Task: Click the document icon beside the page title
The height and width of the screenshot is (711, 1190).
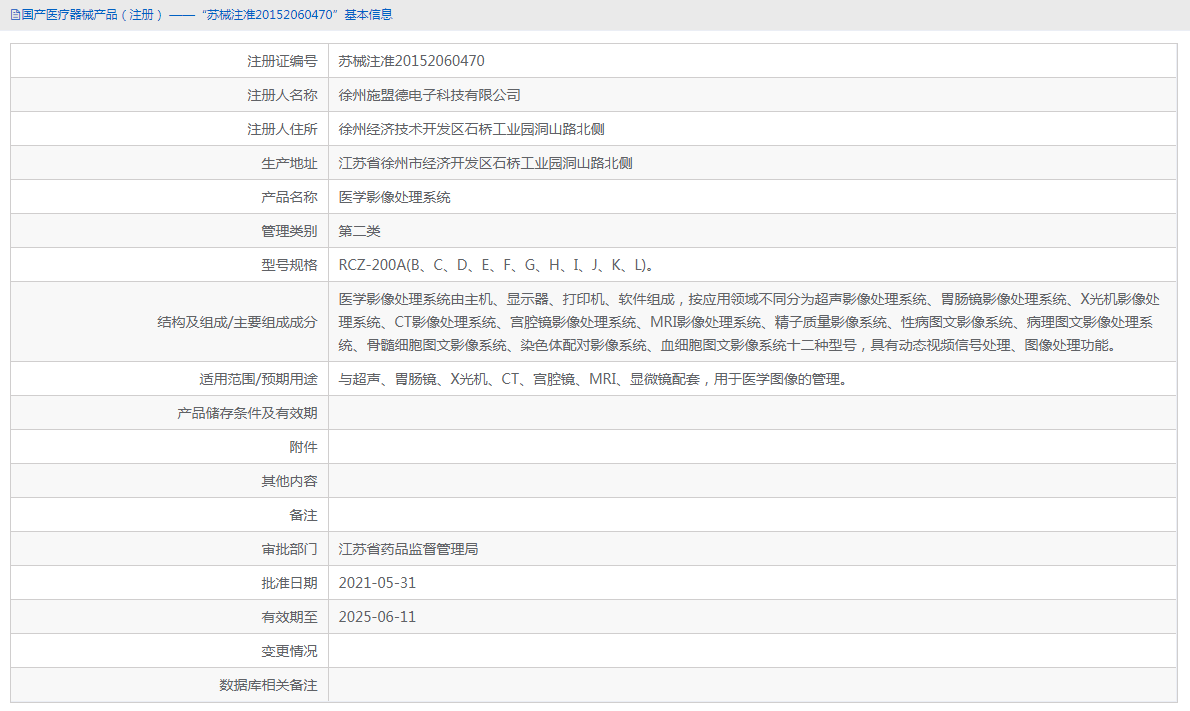Action: tap(15, 15)
